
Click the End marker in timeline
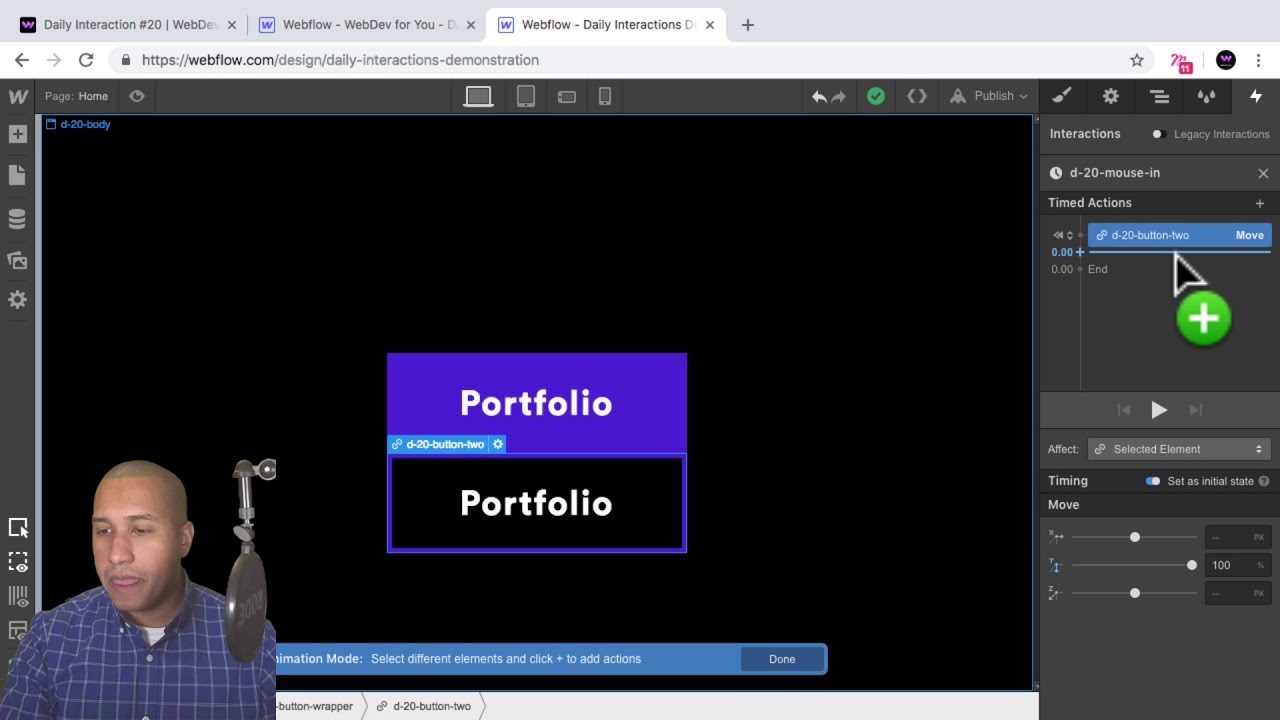click(x=1098, y=269)
